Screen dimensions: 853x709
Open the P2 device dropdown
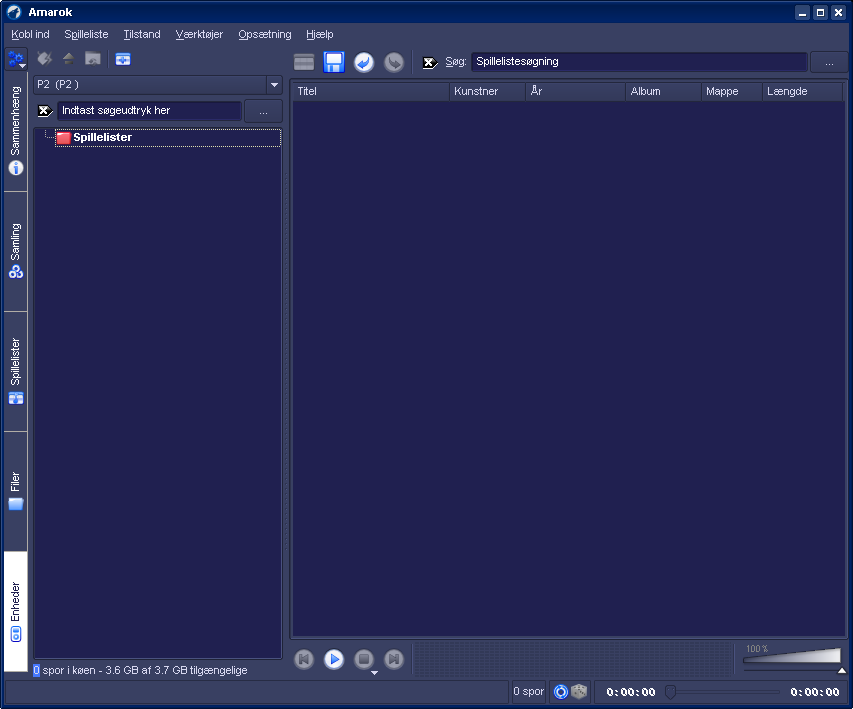tap(158, 85)
